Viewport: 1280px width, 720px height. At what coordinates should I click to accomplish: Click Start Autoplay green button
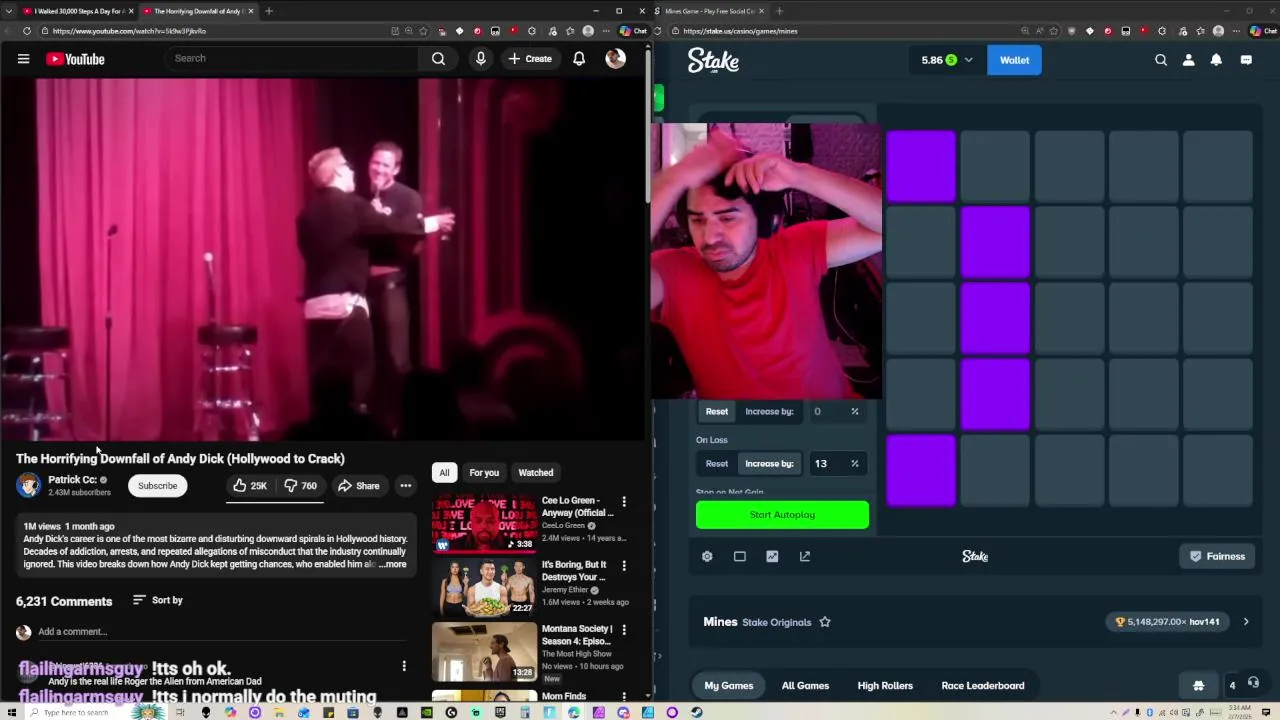(782, 515)
